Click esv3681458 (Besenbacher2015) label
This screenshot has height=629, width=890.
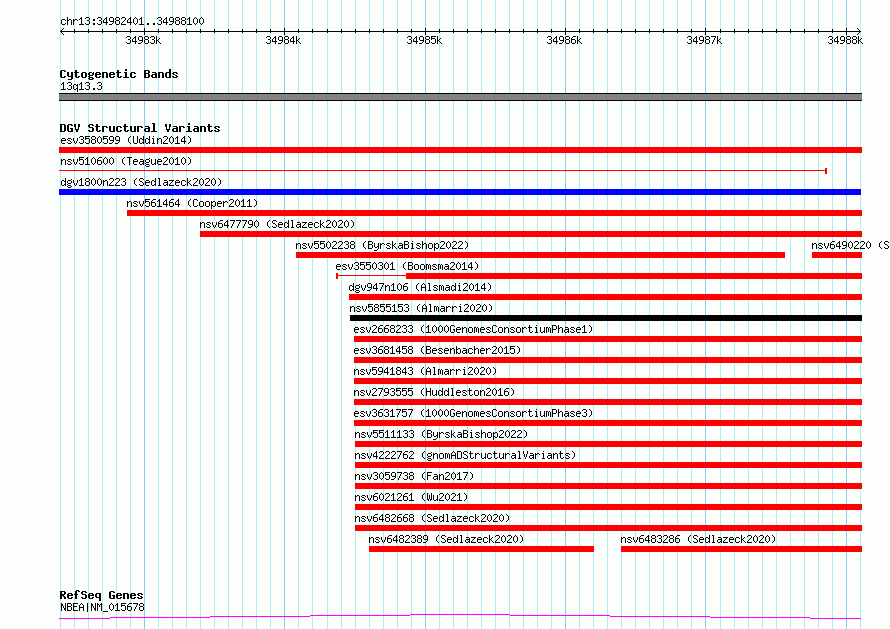coord(437,350)
